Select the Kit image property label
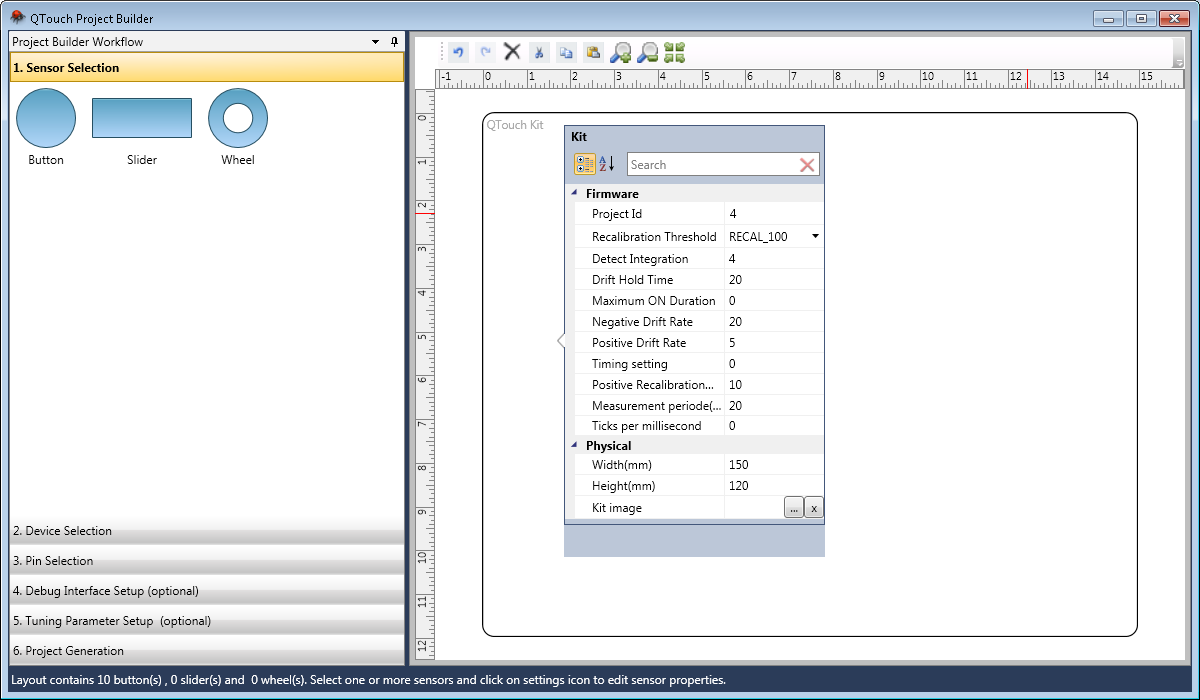The image size is (1200, 700). tap(617, 508)
